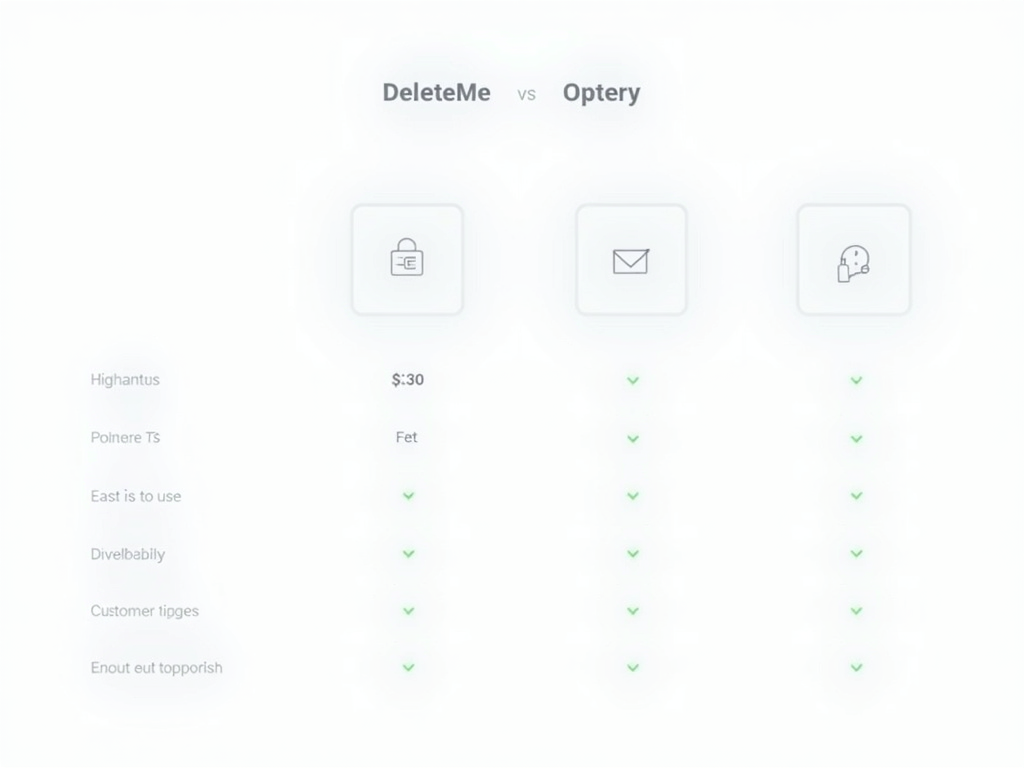
Task: Click 'Customer tipges' checkmark in envelope column
Action: (633, 611)
